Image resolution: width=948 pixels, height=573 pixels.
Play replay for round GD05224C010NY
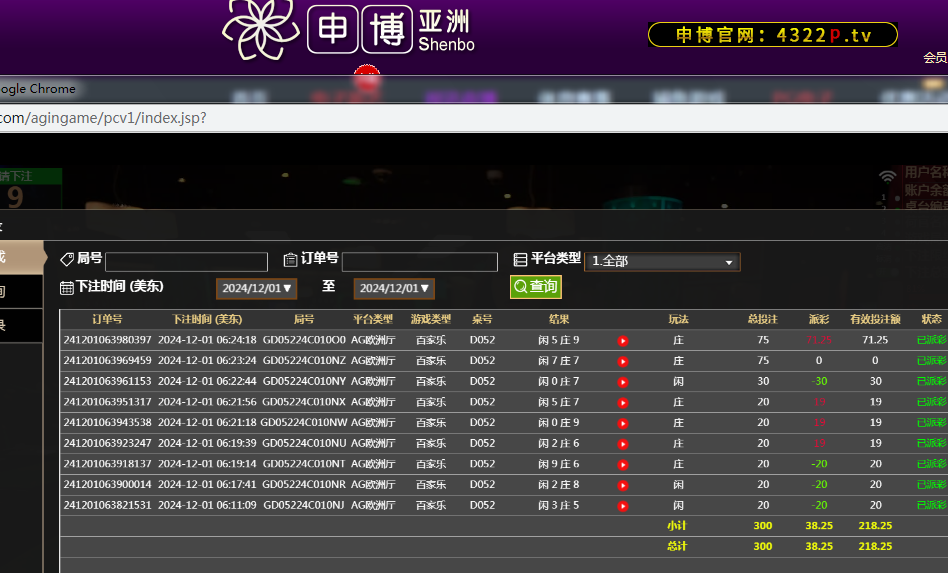click(622, 382)
